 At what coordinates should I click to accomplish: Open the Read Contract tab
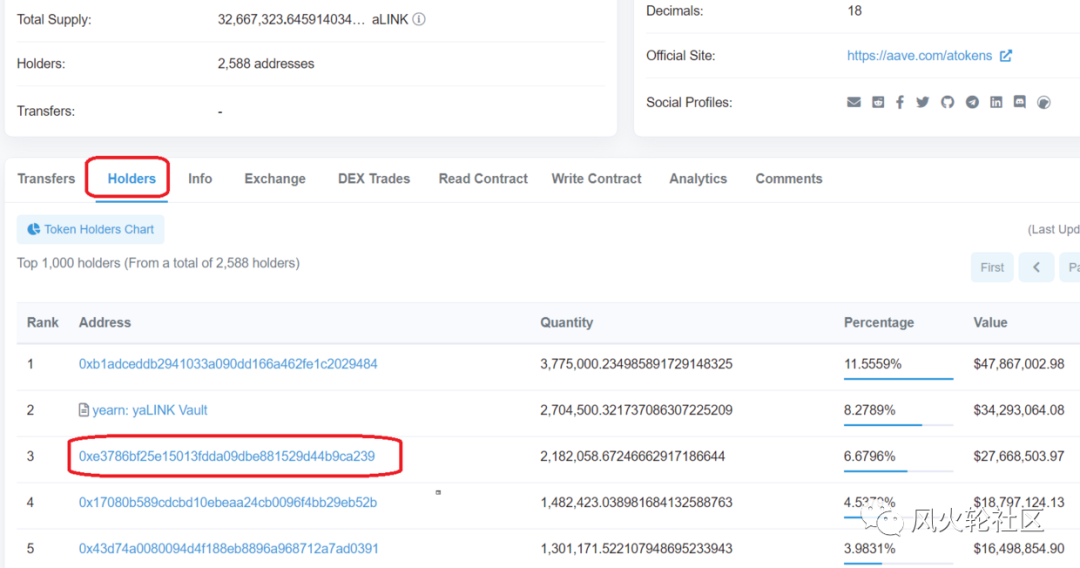483,179
